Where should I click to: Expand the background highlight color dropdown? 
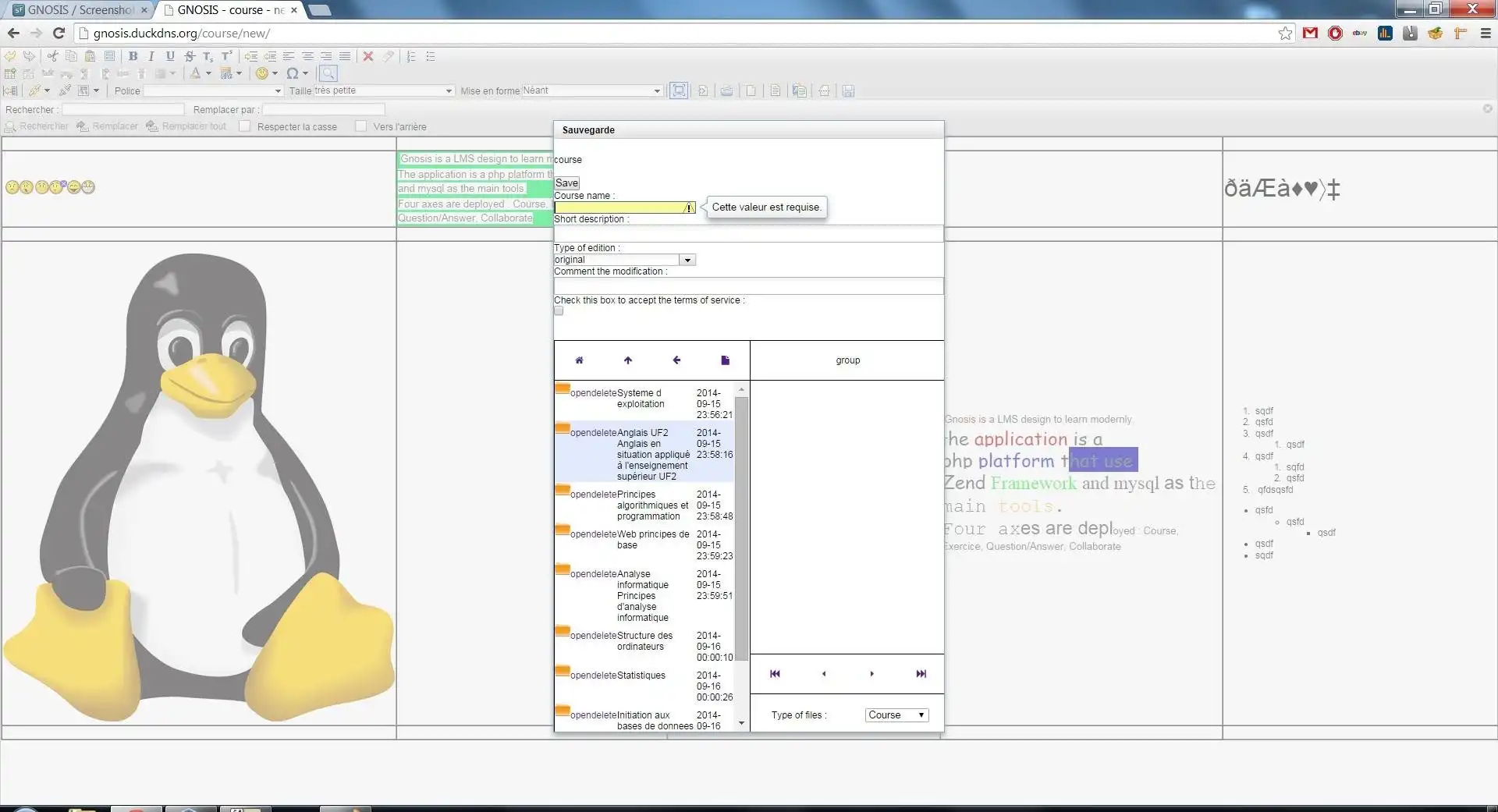[239, 73]
